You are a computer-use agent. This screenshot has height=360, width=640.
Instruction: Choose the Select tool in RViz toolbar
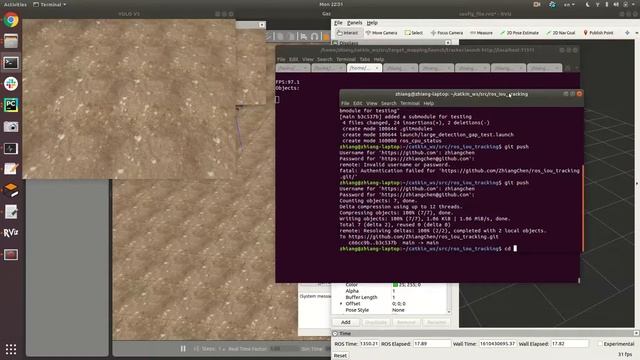tap(414, 33)
